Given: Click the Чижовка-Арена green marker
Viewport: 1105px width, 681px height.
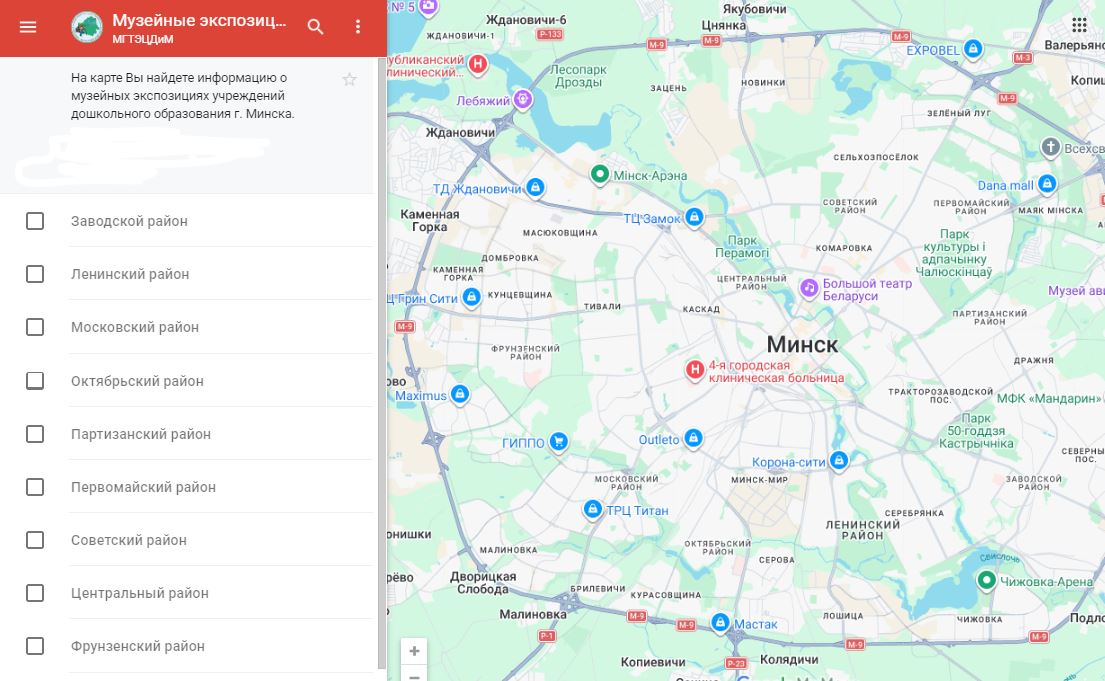Looking at the screenshot, I should pyautogui.click(x=986, y=580).
